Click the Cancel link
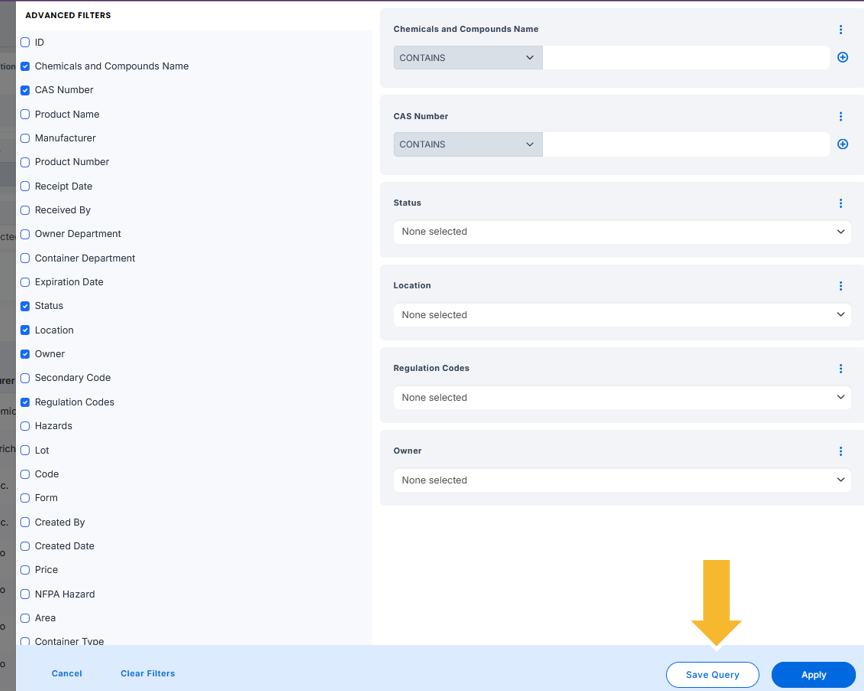The width and height of the screenshot is (864, 691). 67,673
